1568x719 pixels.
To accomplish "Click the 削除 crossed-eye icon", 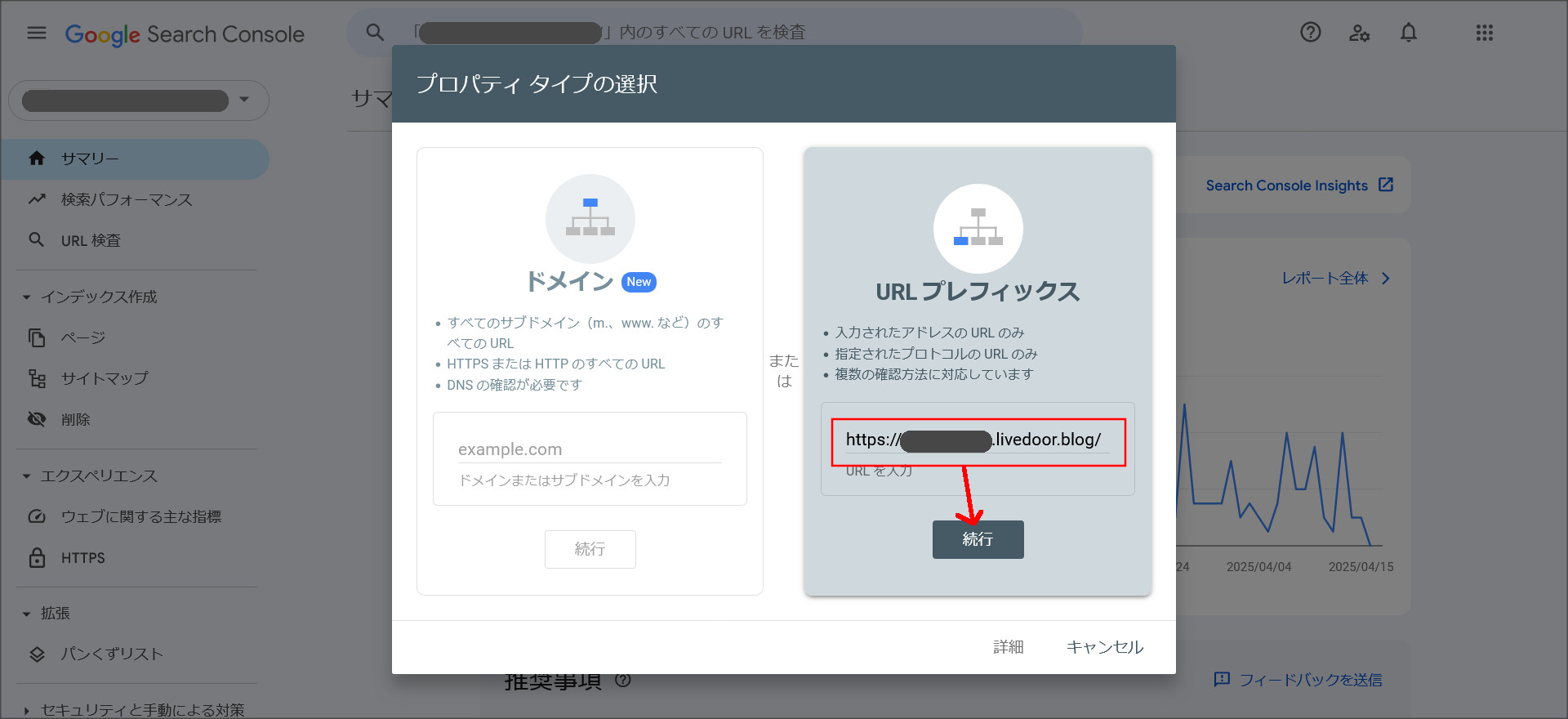I will (x=37, y=419).
